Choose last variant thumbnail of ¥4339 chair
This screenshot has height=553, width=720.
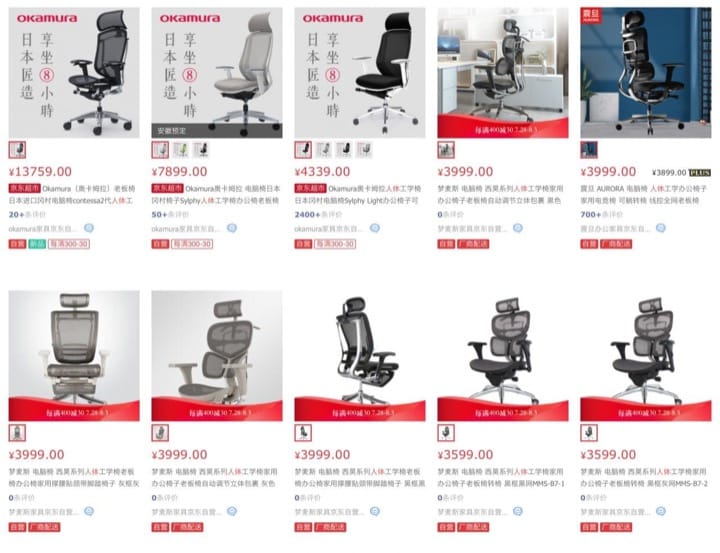(x=364, y=150)
